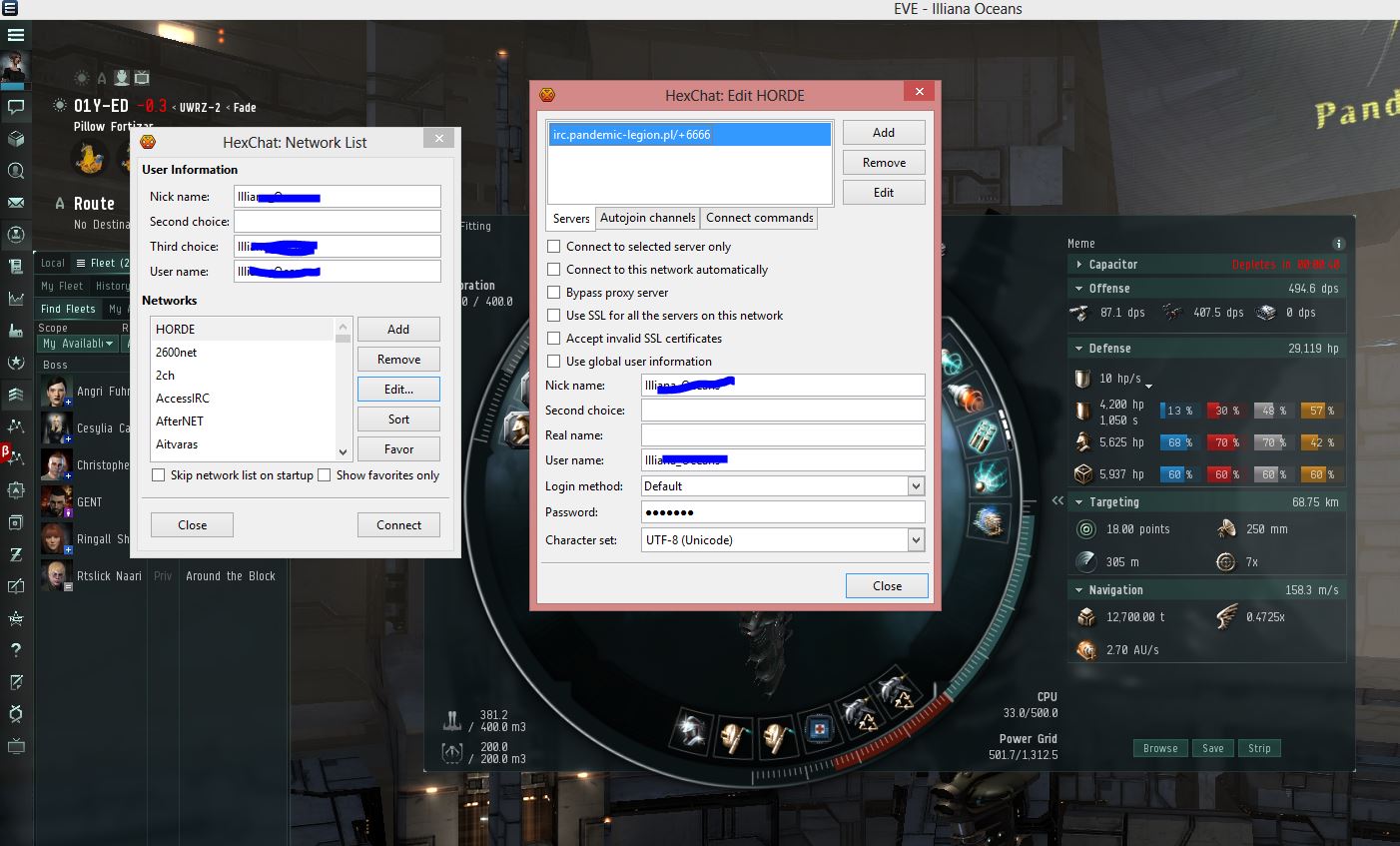Switch to the Connect commands tab
This screenshot has height=846, width=1400.
760,218
